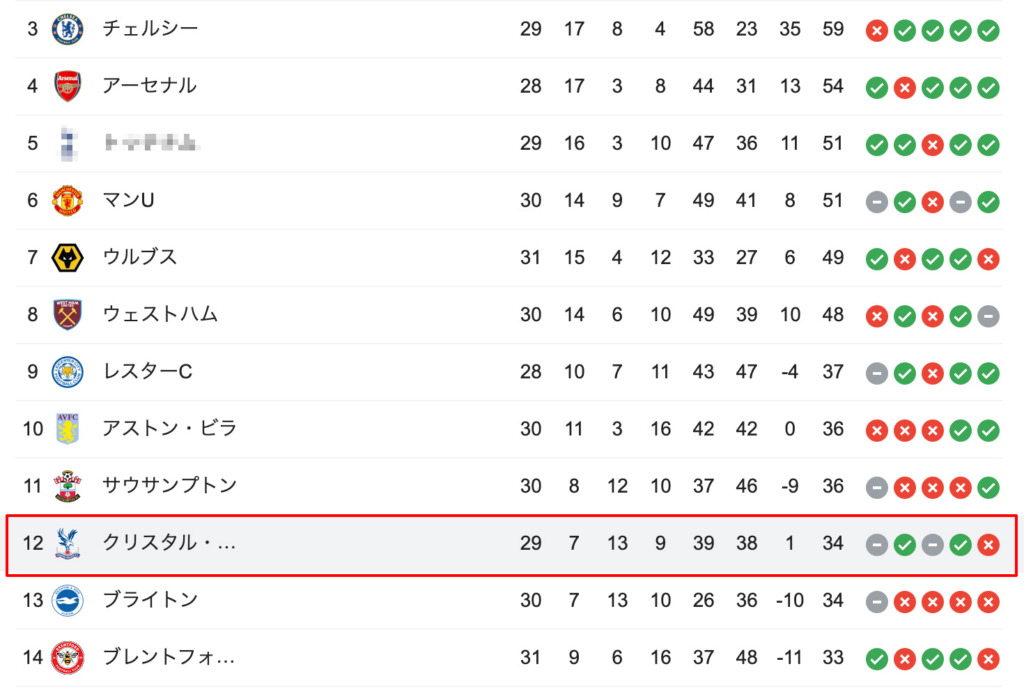Select the アストン・ビラ team name
The image size is (1024, 694).
point(170,429)
